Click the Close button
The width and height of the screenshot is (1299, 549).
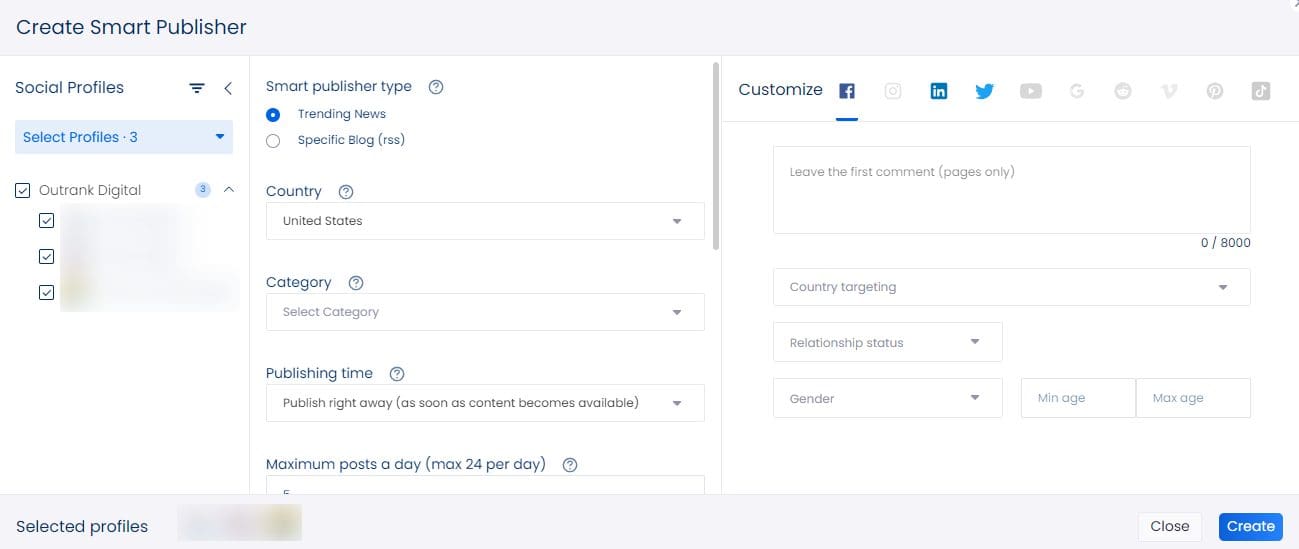click(x=1169, y=526)
